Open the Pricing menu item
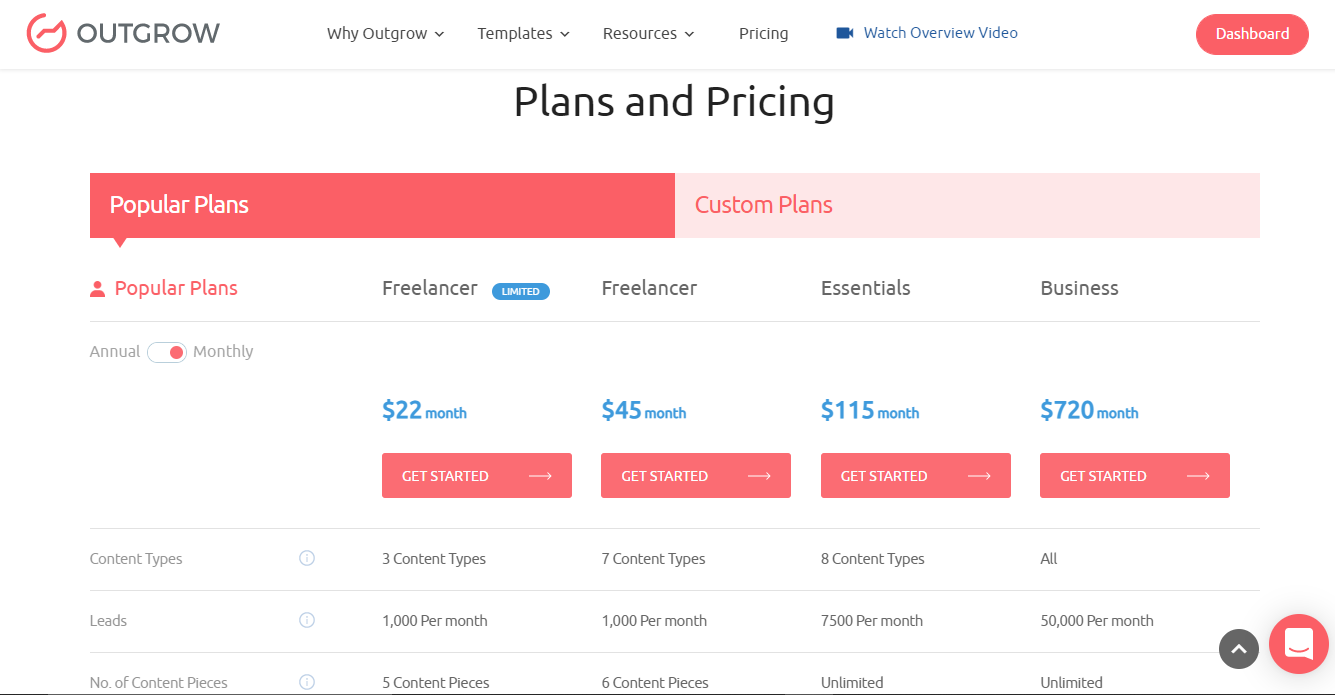Screen dimensions: 1335x695 coord(763,34)
